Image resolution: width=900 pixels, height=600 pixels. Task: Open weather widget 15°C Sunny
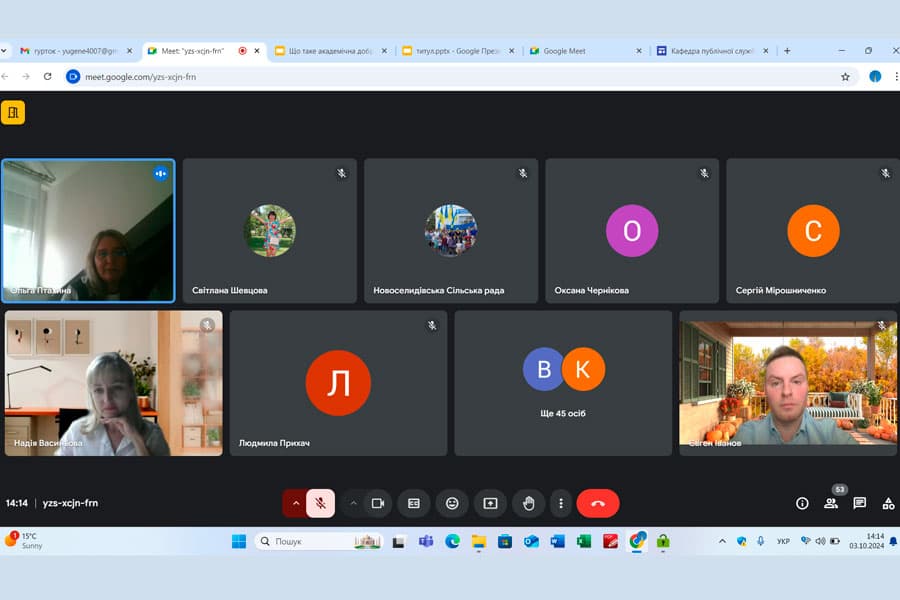[x=24, y=541]
